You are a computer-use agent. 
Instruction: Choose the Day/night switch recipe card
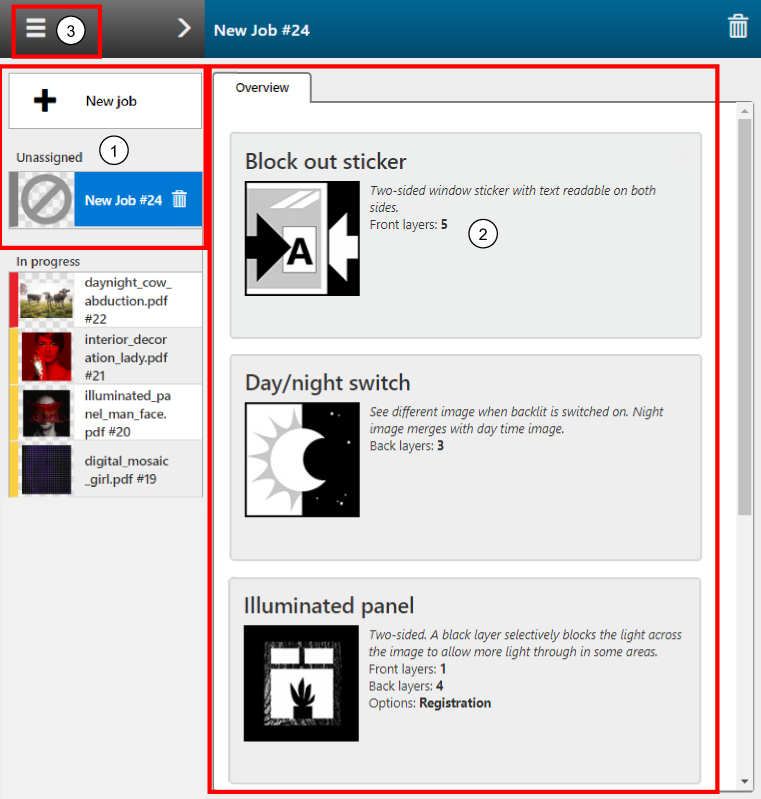[x=466, y=458]
